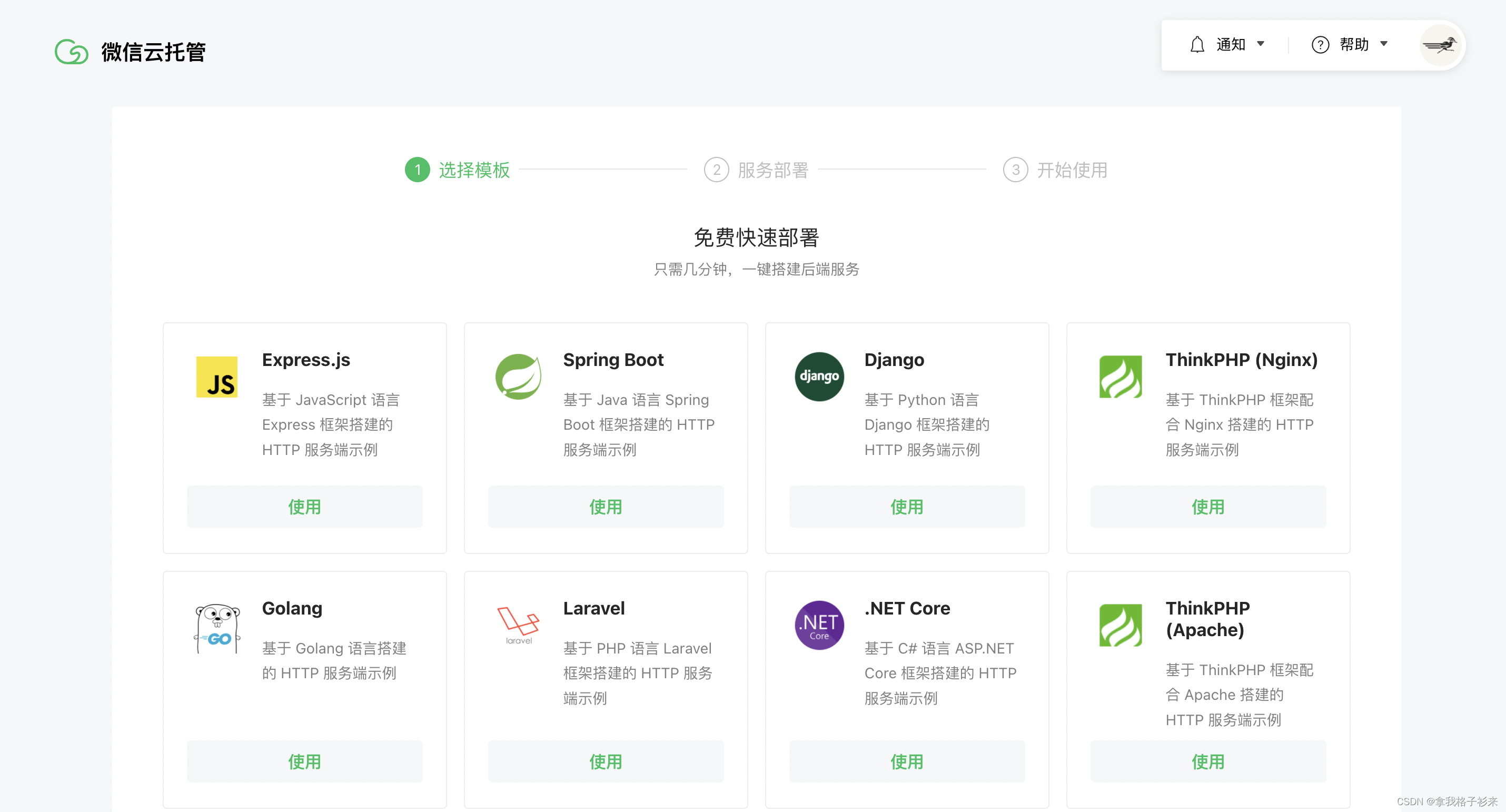
Task: Use the .NET Core template
Action: pos(907,761)
